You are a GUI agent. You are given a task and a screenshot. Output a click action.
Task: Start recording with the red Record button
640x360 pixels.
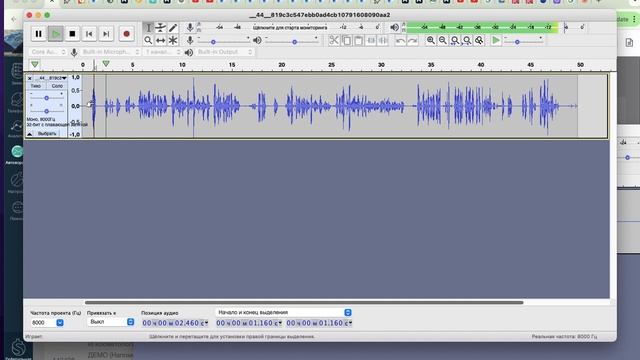[x=127, y=34]
